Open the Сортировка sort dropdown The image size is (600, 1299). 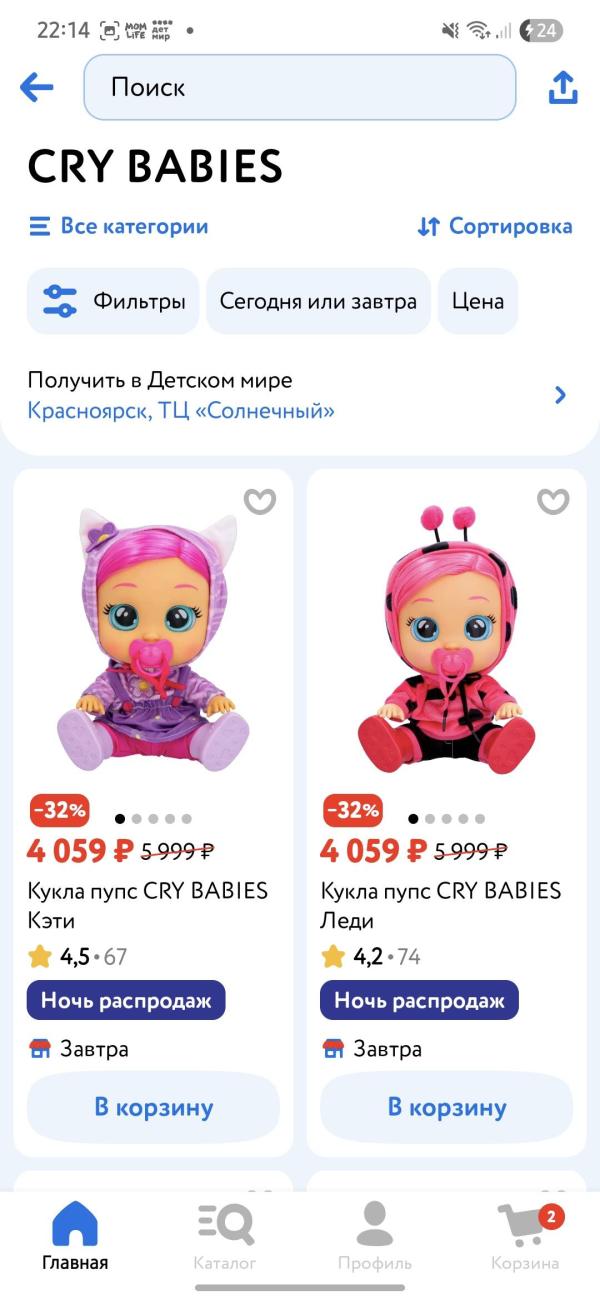click(x=495, y=226)
